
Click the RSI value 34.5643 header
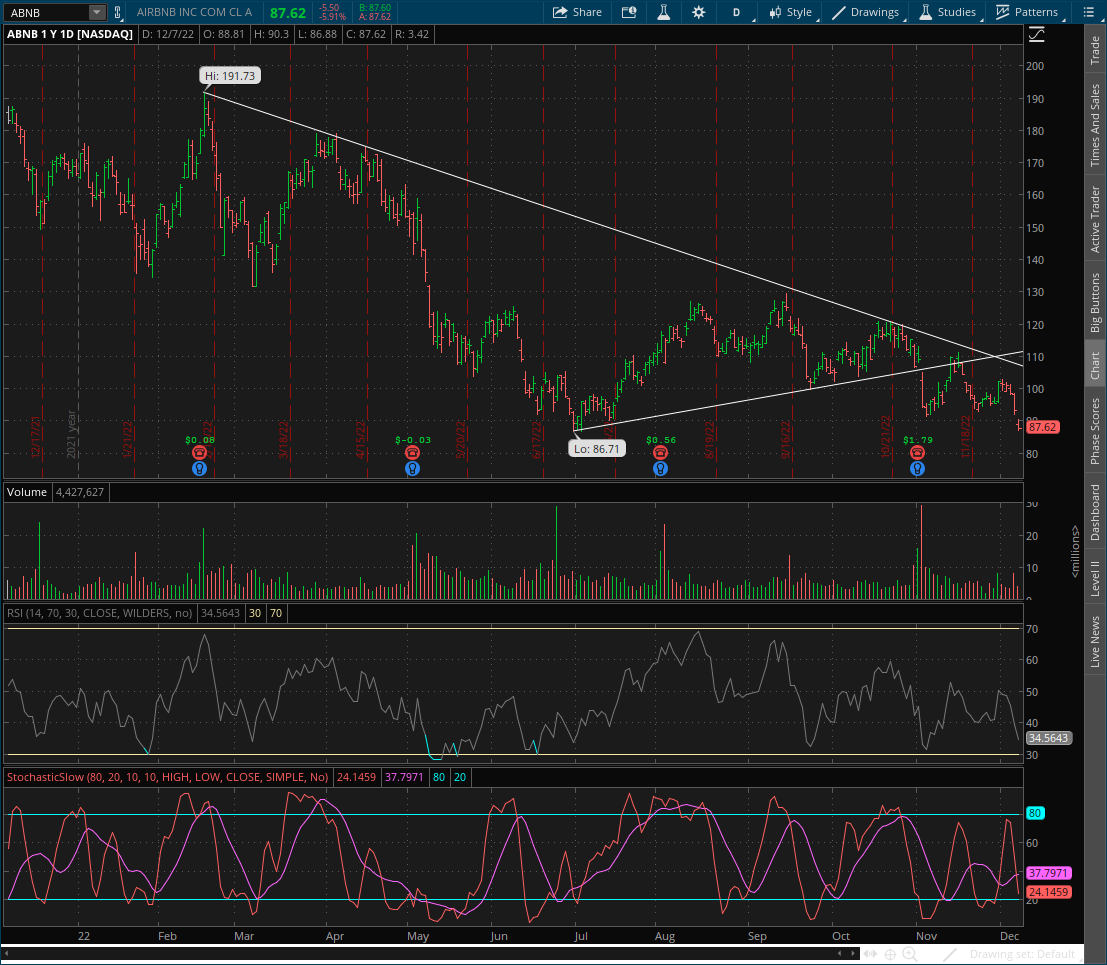pyautogui.click(x=220, y=613)
